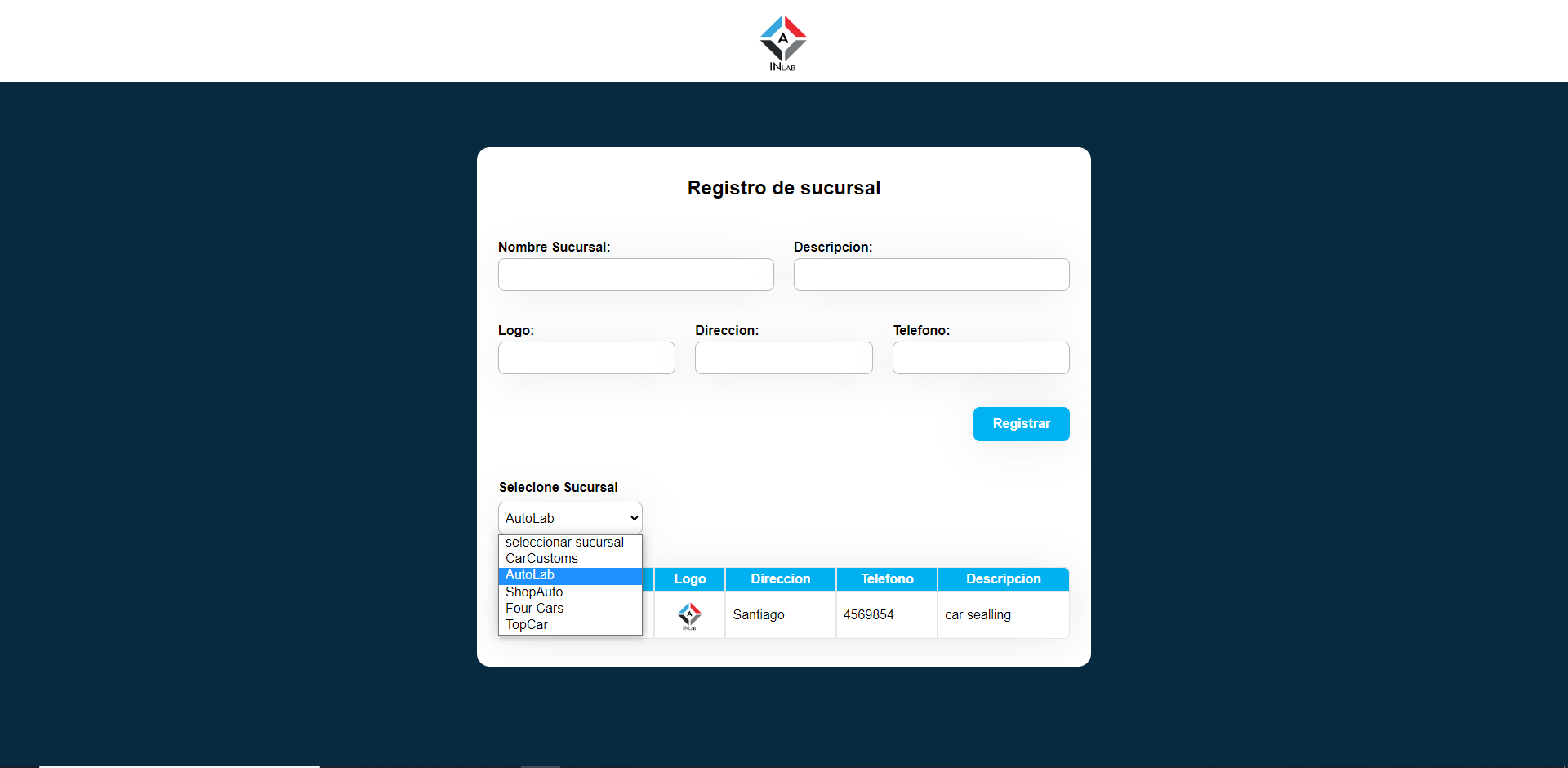Screen dimensions: 1568x768
Task: Click the logo thumbnail in the table row
Action: (x=688, y=615)
